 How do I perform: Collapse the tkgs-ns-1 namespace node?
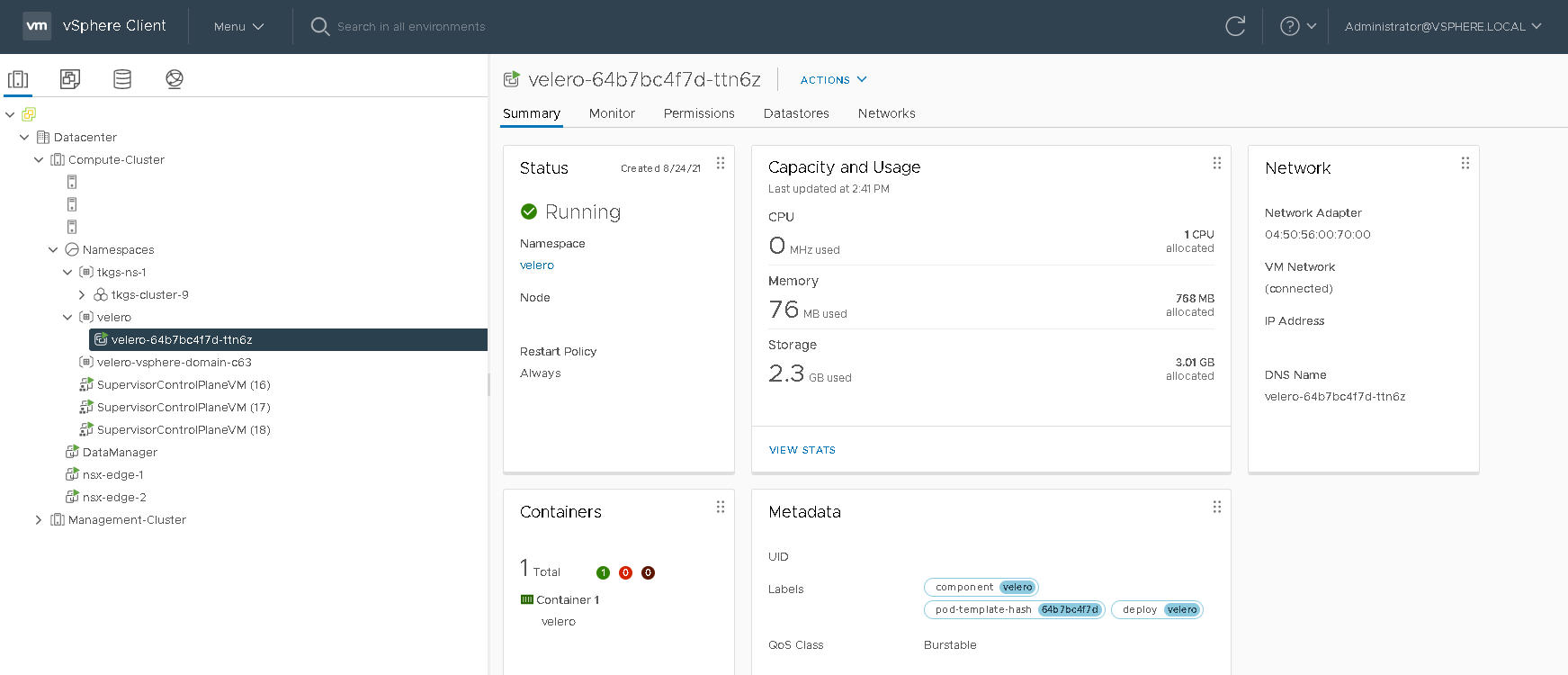67,272
